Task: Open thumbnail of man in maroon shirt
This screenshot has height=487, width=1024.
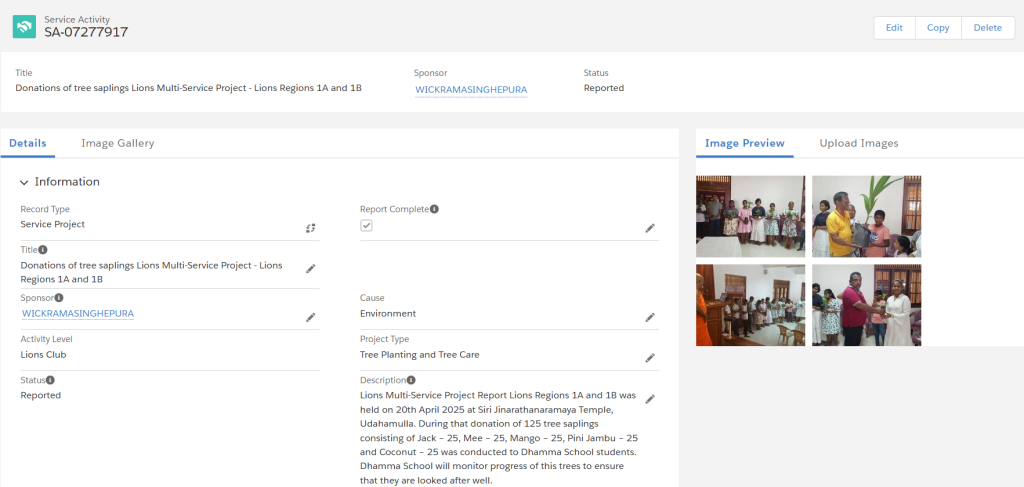Action: pos(867,305)
